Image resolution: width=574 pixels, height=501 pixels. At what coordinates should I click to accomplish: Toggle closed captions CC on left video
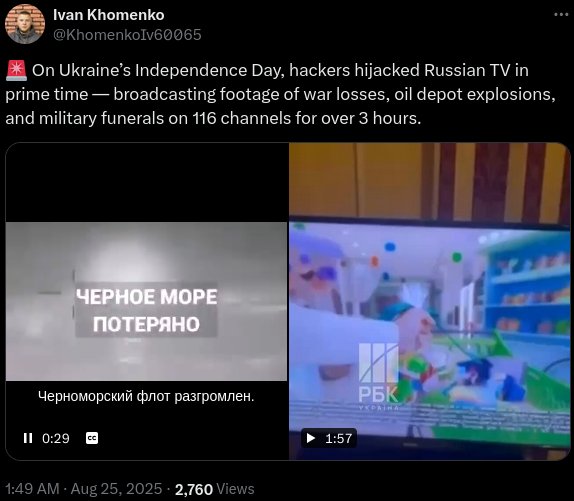[92, 438]
